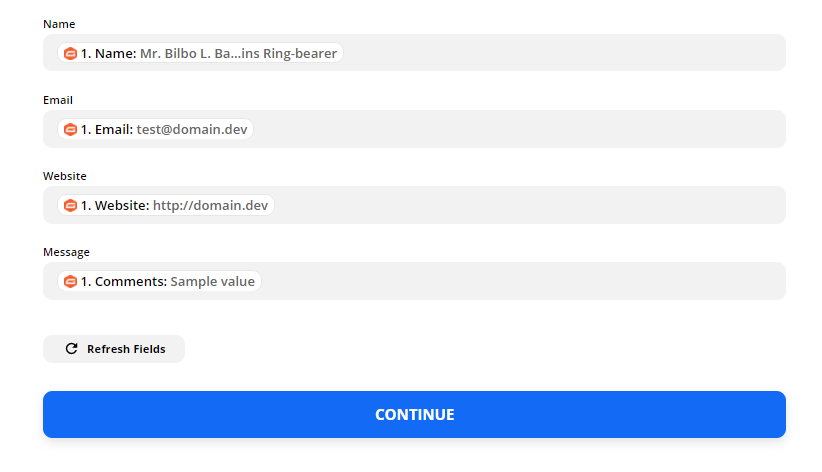Click the 'Email' field label
Image resolution: width=822 pixels, height=472 pixels.
[58, 100]
